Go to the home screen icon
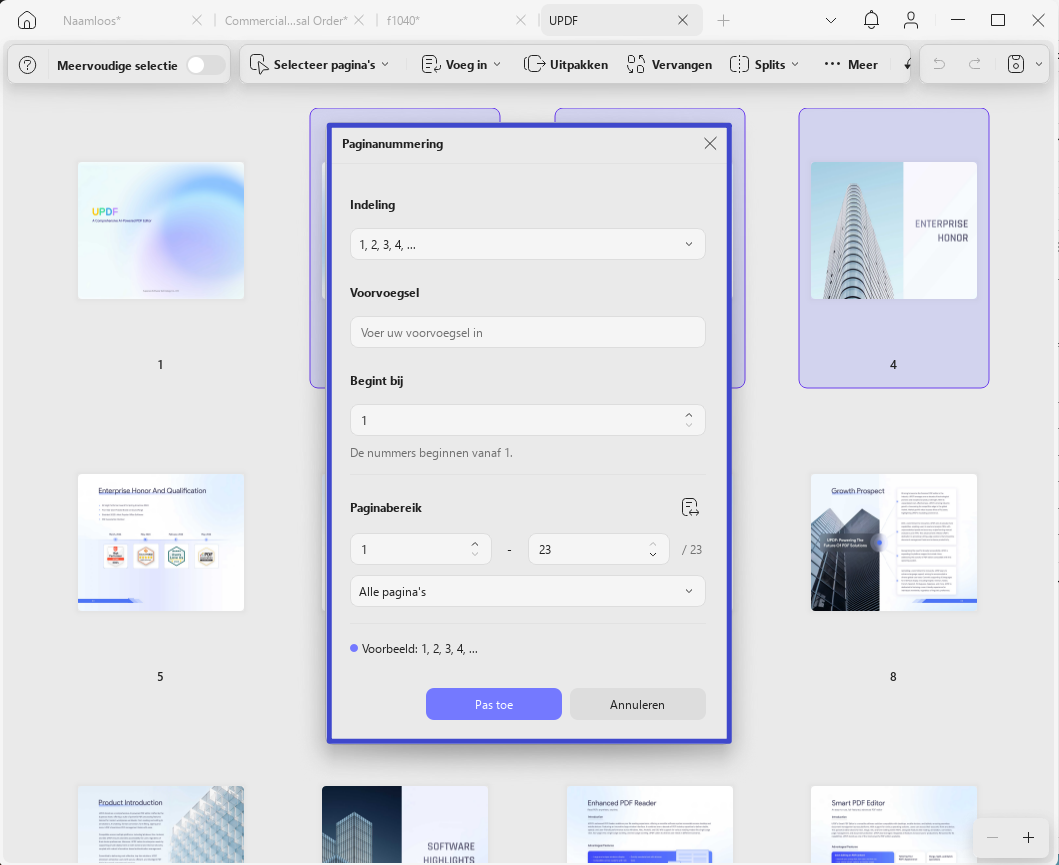 click(27, 20)
